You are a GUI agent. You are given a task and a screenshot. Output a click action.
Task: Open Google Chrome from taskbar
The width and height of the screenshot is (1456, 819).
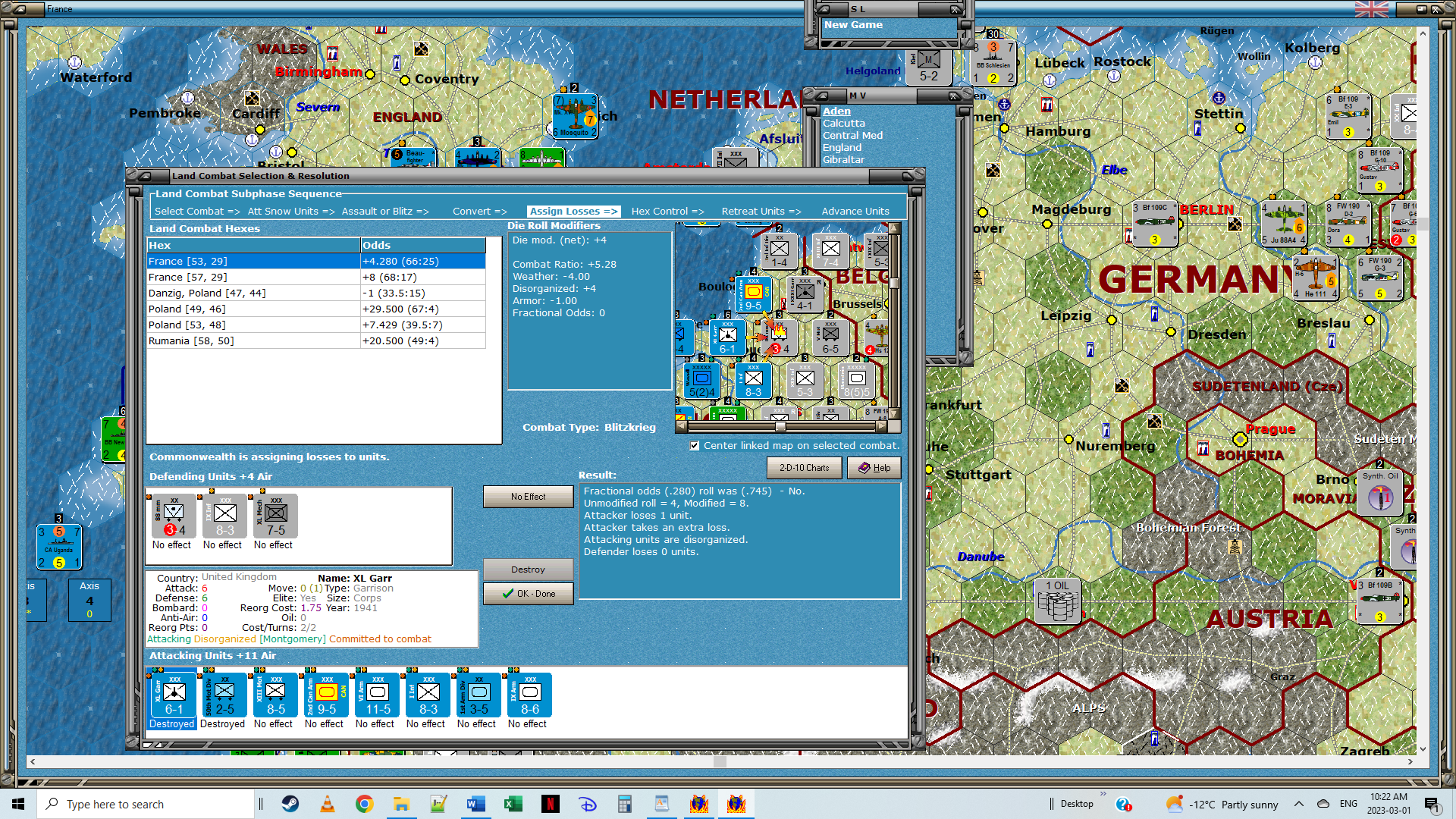[x=365, y=804]
